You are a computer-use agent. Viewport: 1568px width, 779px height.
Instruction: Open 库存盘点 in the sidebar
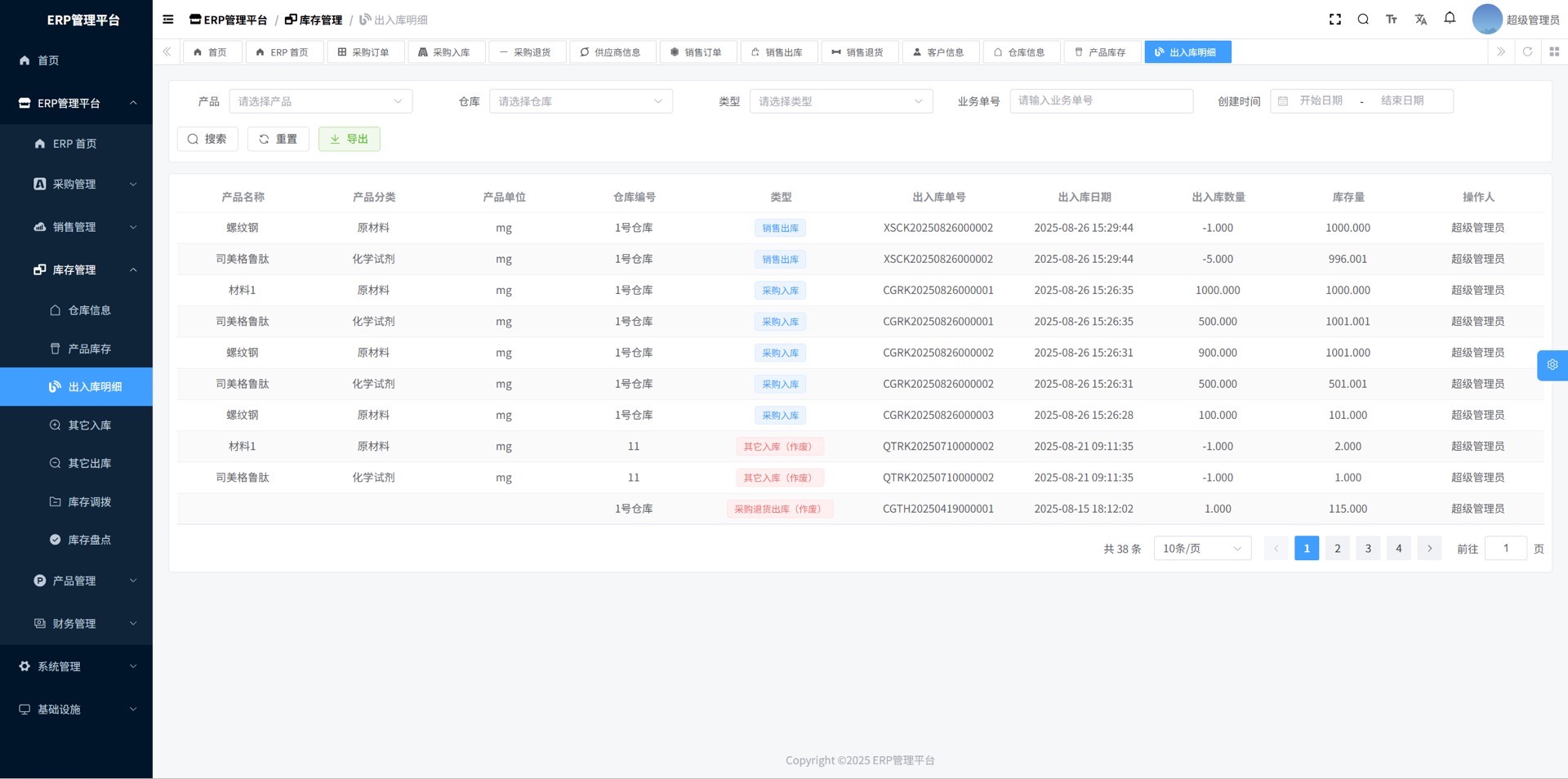pyautogui.click(x=89, y=540)
